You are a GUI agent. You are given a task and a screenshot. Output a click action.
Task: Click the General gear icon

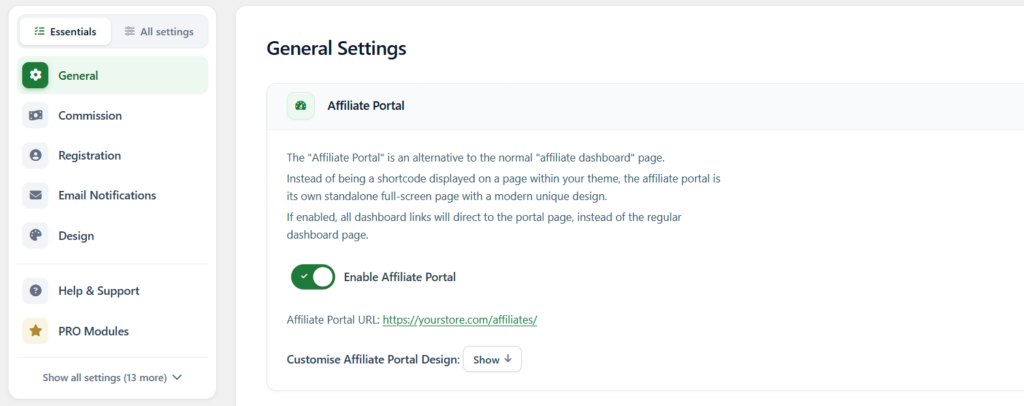35,75
